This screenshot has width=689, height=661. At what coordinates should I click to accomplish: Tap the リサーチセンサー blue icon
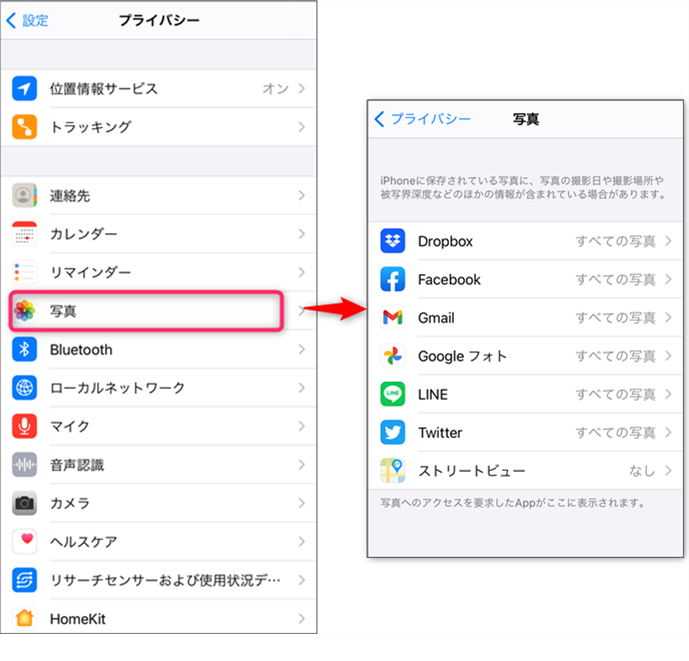tap(24, 580)
